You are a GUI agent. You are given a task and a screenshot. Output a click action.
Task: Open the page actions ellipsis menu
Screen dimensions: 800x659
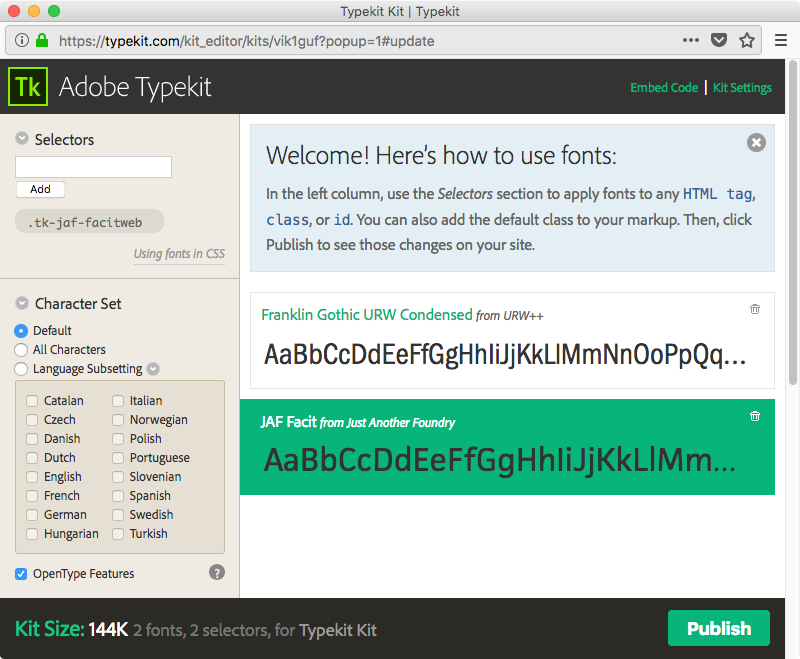(x=691, y=40)
